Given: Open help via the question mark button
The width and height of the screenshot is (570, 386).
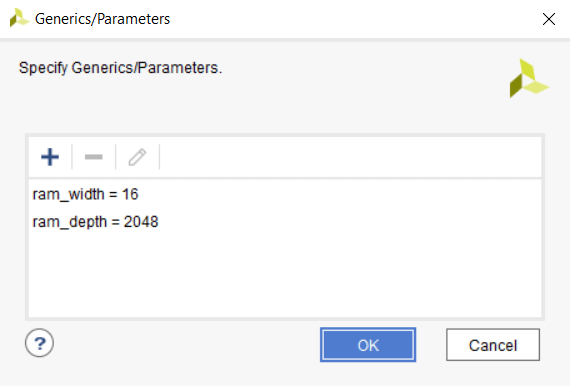Looking at the screenshot, I should pyautogui.click(x=39, y=343).
